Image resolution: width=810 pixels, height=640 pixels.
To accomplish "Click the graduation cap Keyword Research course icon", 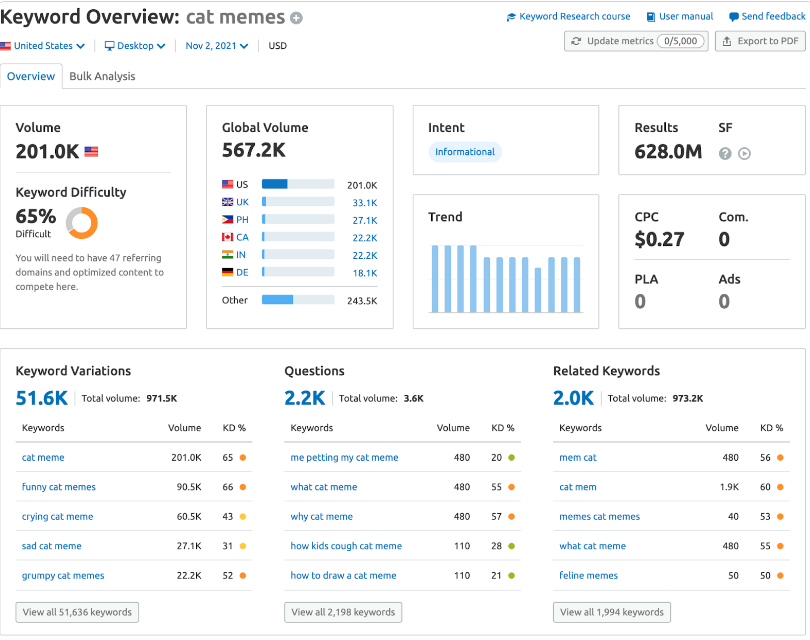I will coord(511,17).
